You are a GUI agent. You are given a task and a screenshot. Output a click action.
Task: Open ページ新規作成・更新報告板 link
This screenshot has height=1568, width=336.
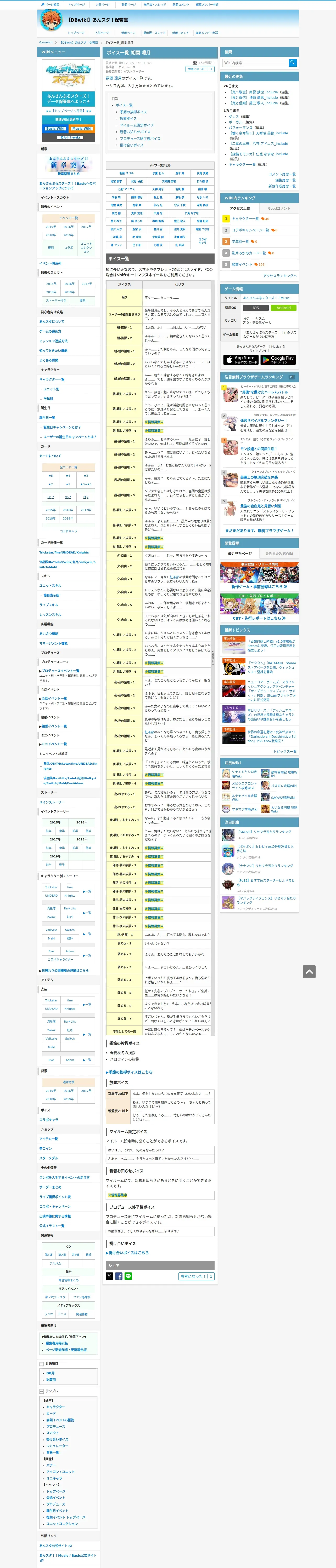(x=66, y=1350)
